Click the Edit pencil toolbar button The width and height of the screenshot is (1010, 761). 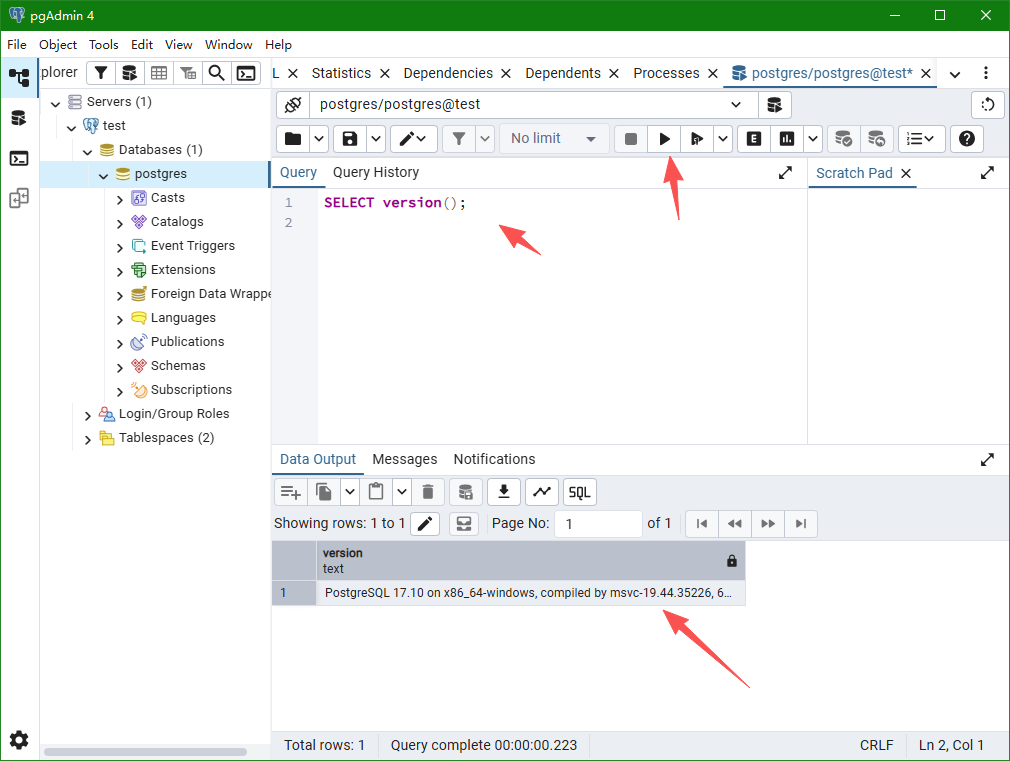414,139
